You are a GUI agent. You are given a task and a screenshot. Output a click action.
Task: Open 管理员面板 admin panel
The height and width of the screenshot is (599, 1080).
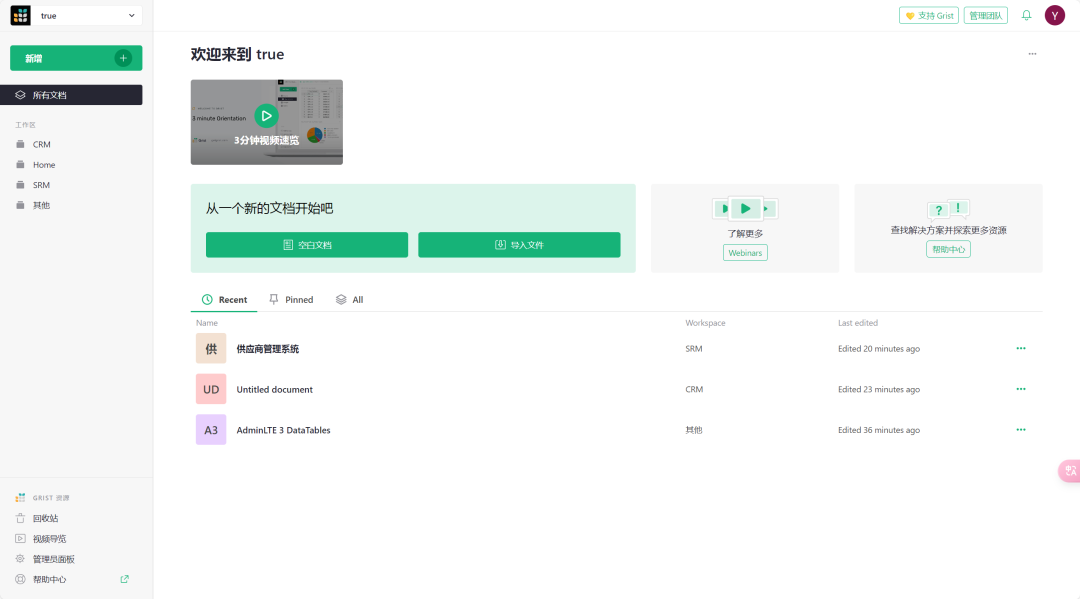point(53,559)
